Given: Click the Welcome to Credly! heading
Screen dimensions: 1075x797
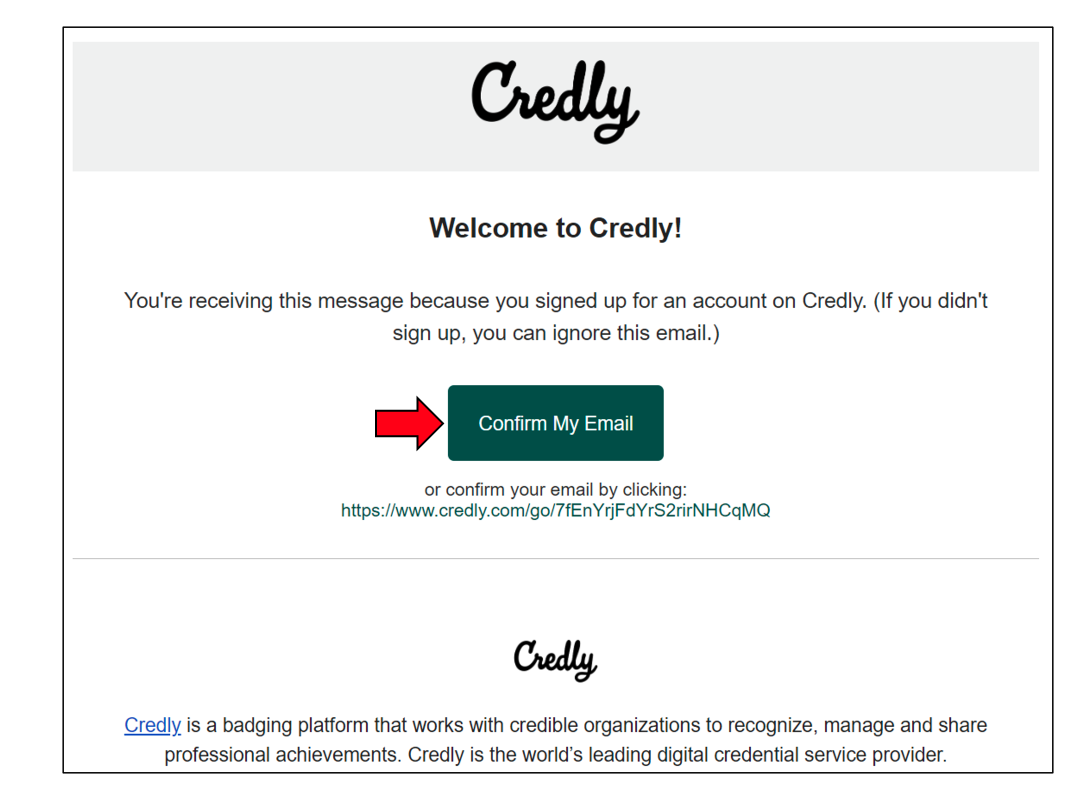Looking at the screenshot, I should click(x=555, y=228).
